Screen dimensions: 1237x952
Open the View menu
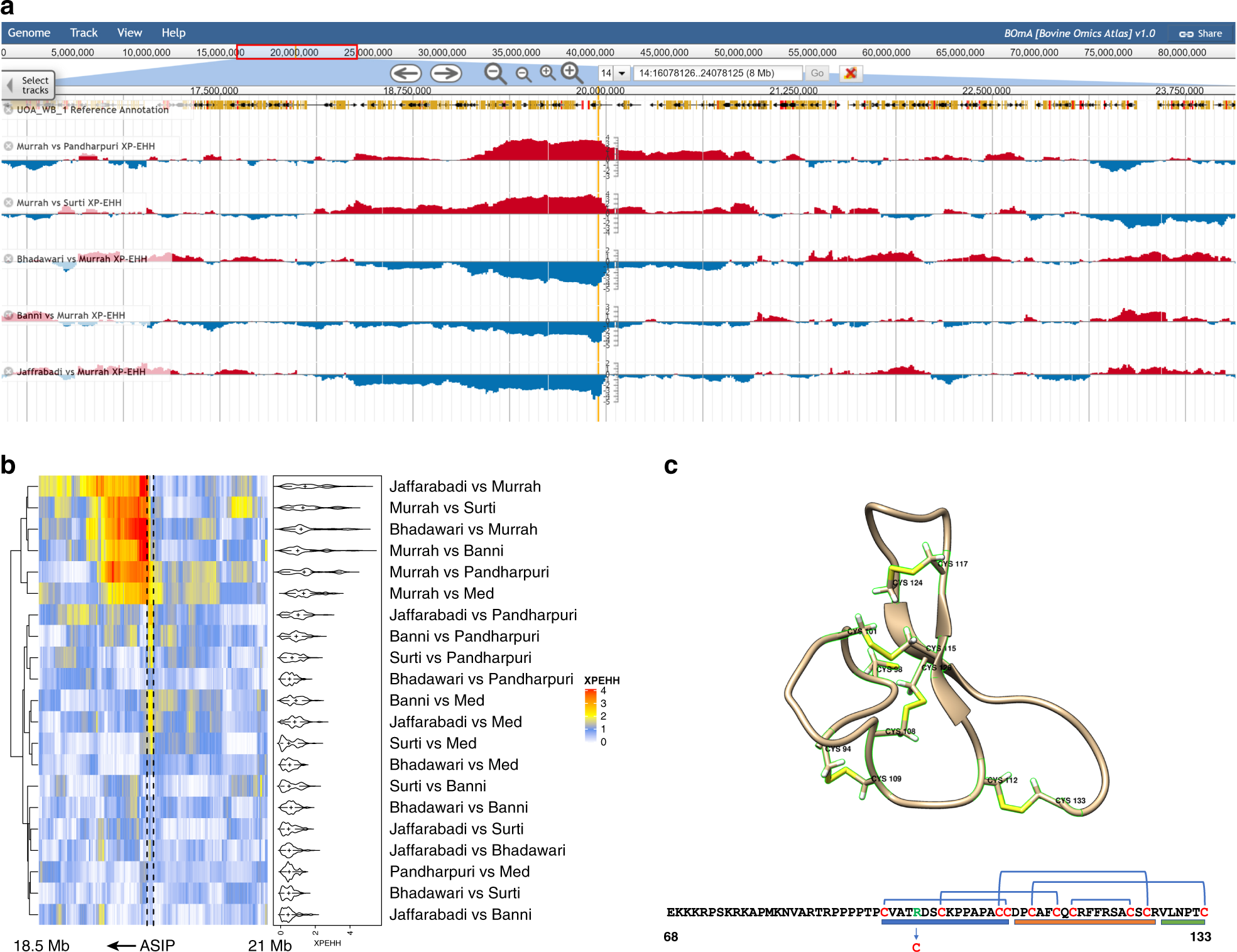click(129, 33)
